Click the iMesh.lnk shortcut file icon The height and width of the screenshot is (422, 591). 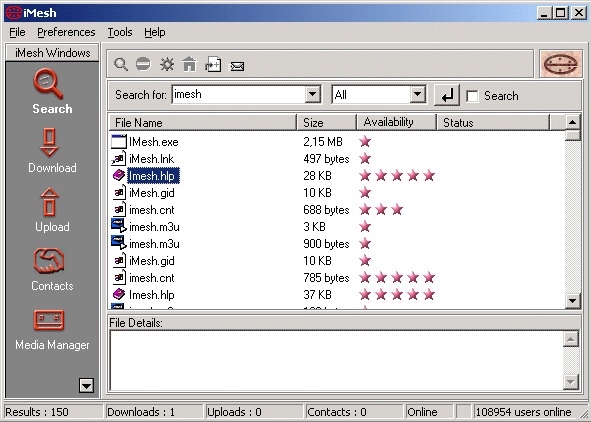[x=119, y=159]
